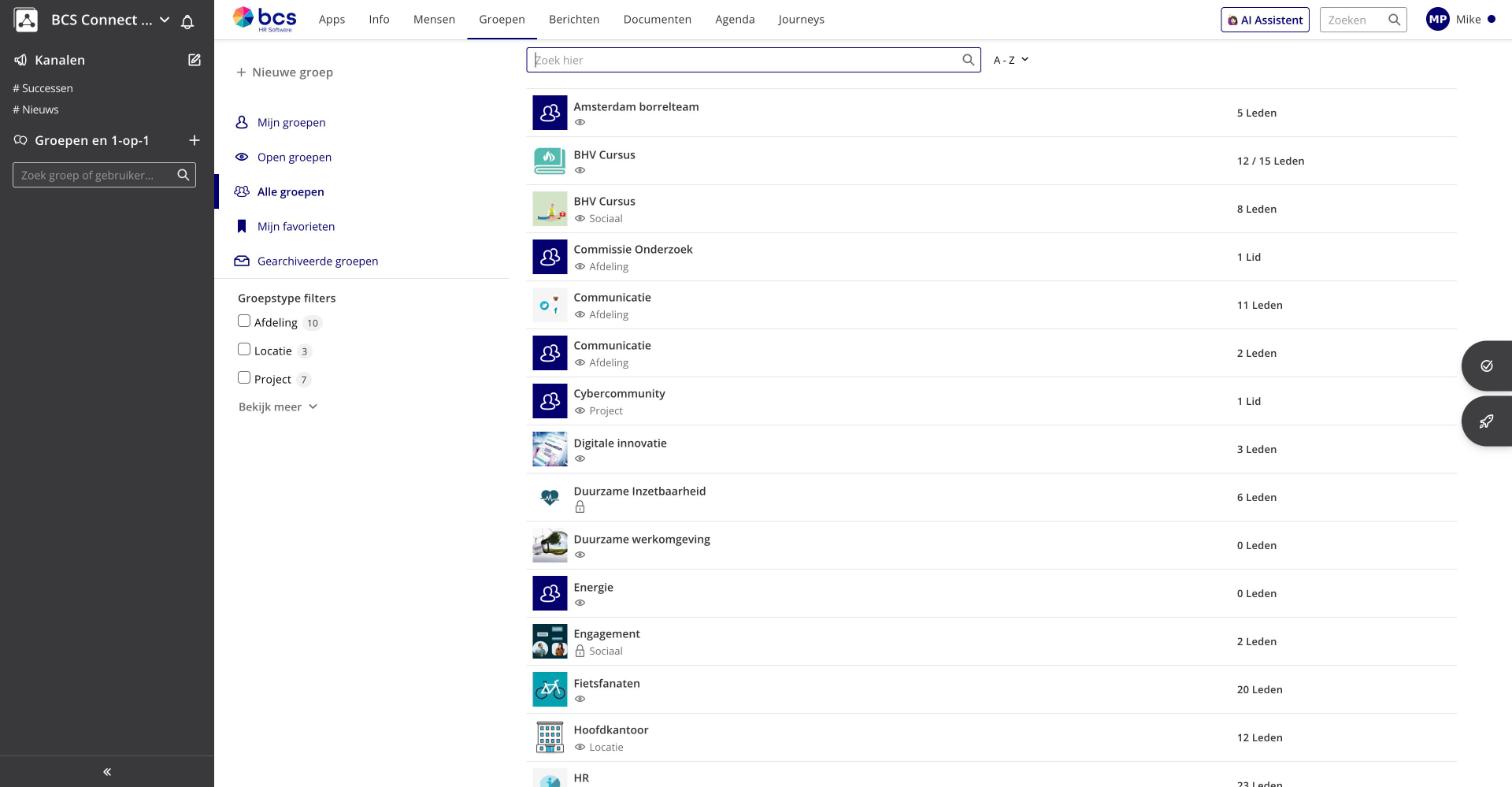Open the notifications bell
The height and width of the screenshot is (787, 1512).
(187, 21)
